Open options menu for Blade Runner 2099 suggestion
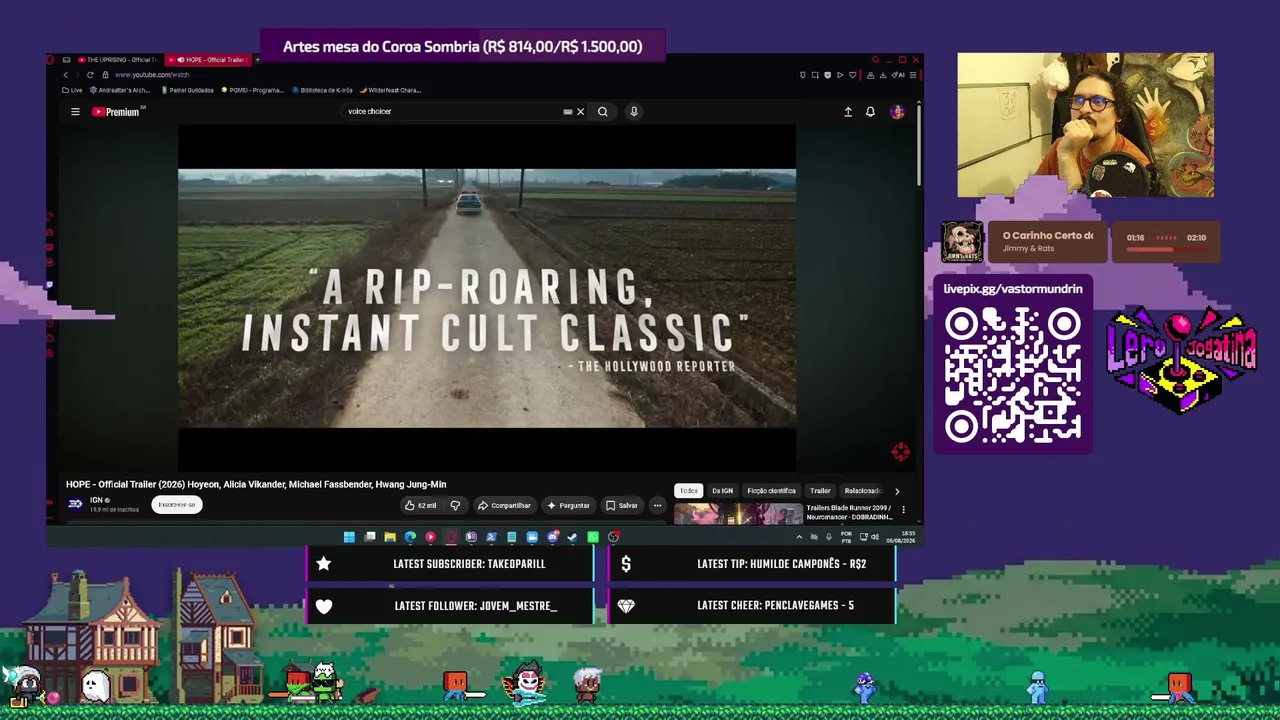 coord(903,510)
